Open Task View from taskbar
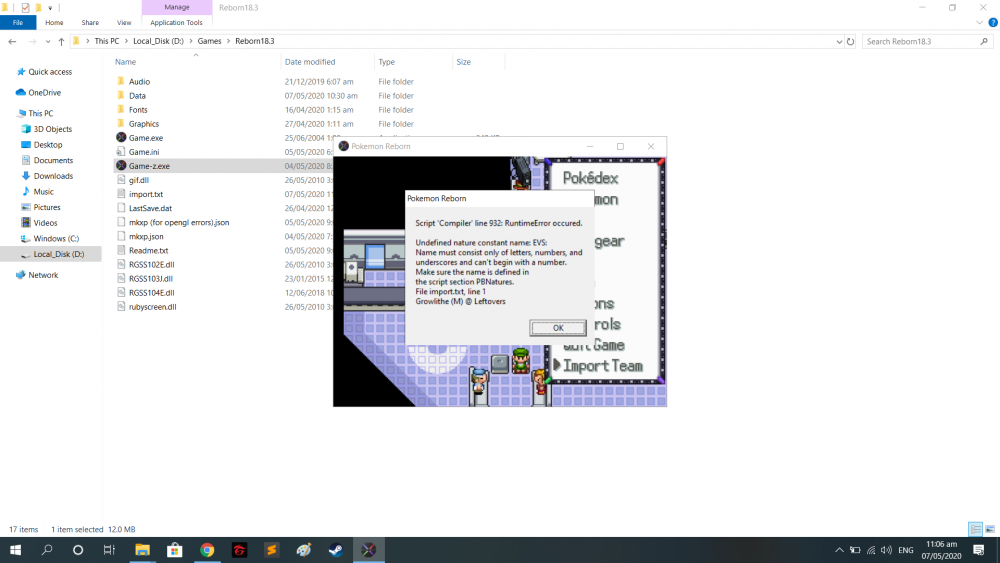 (x=109, y=550)
